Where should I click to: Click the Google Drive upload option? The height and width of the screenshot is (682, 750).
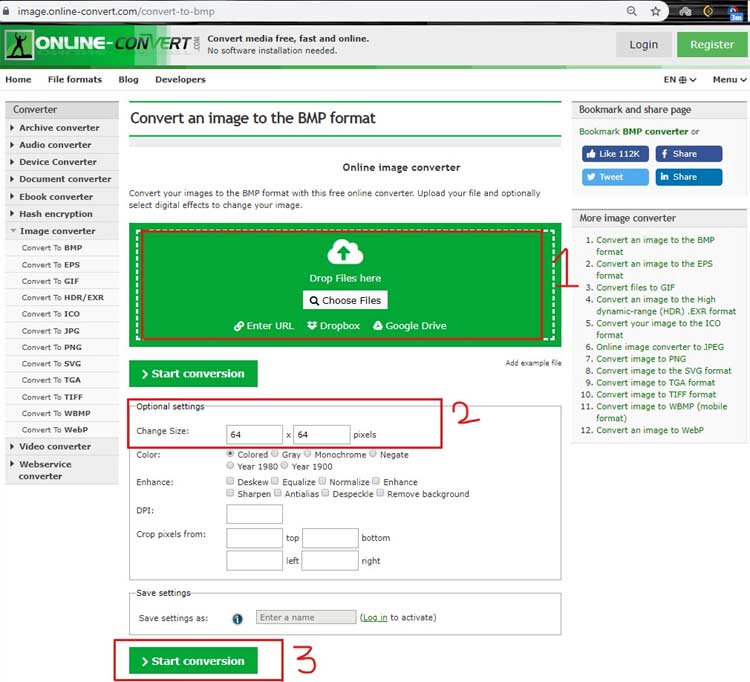tap(378, 326)
